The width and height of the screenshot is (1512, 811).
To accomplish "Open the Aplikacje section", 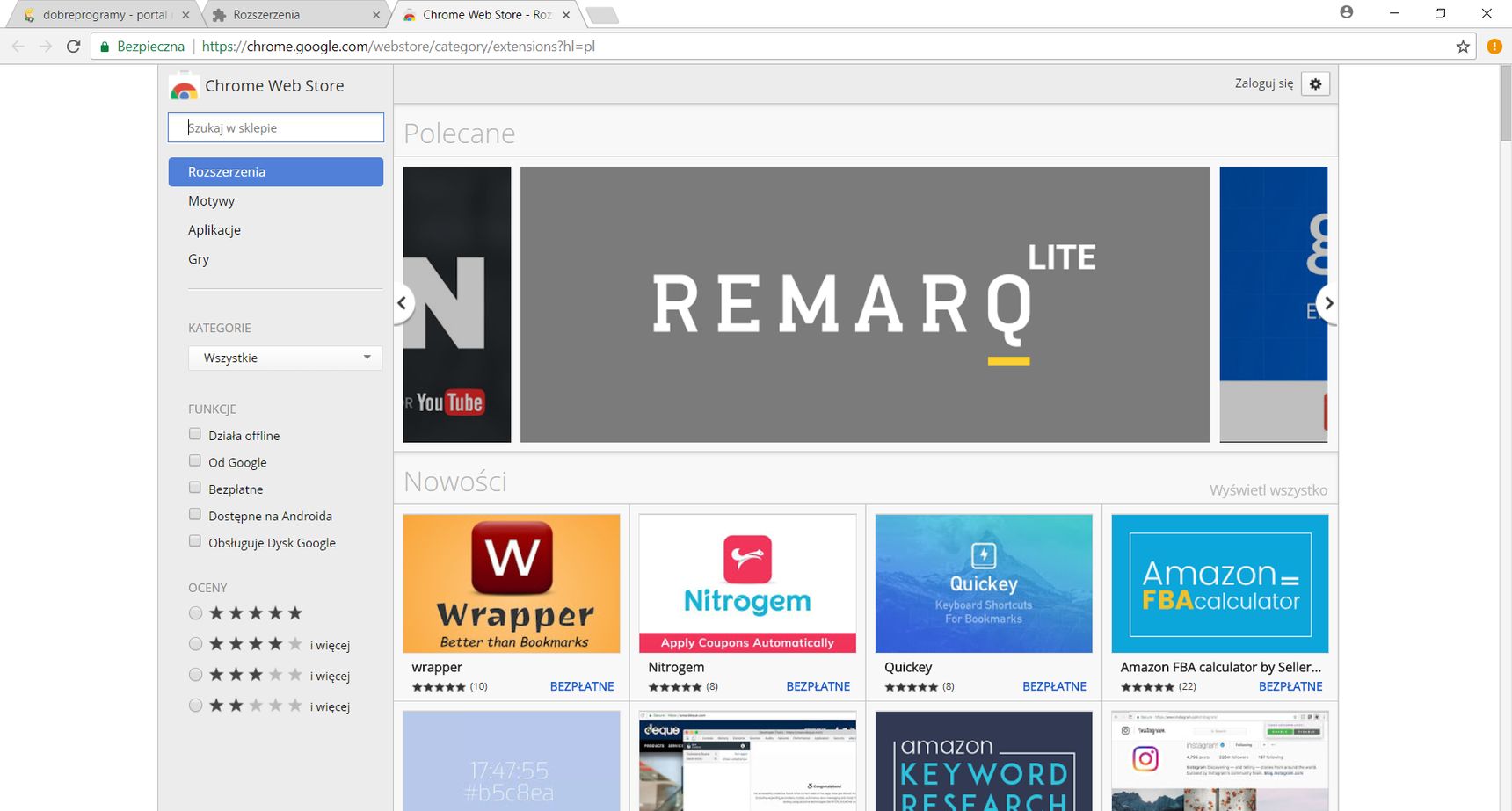I will (x=214, y=230).
